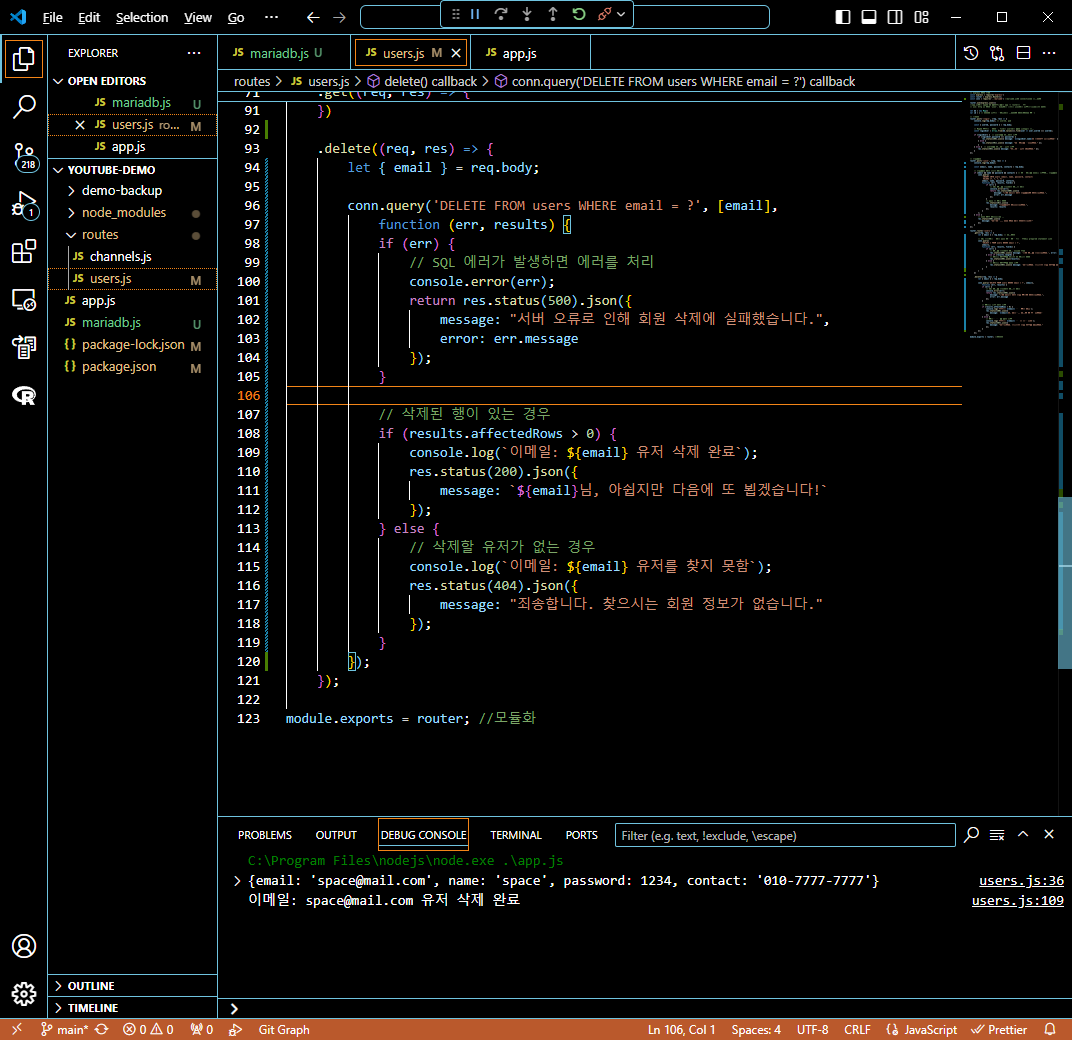Screen dimensions: 1072x1040
Task: Open editor More Actions ellipsis
Action: tap(1049, 53)
